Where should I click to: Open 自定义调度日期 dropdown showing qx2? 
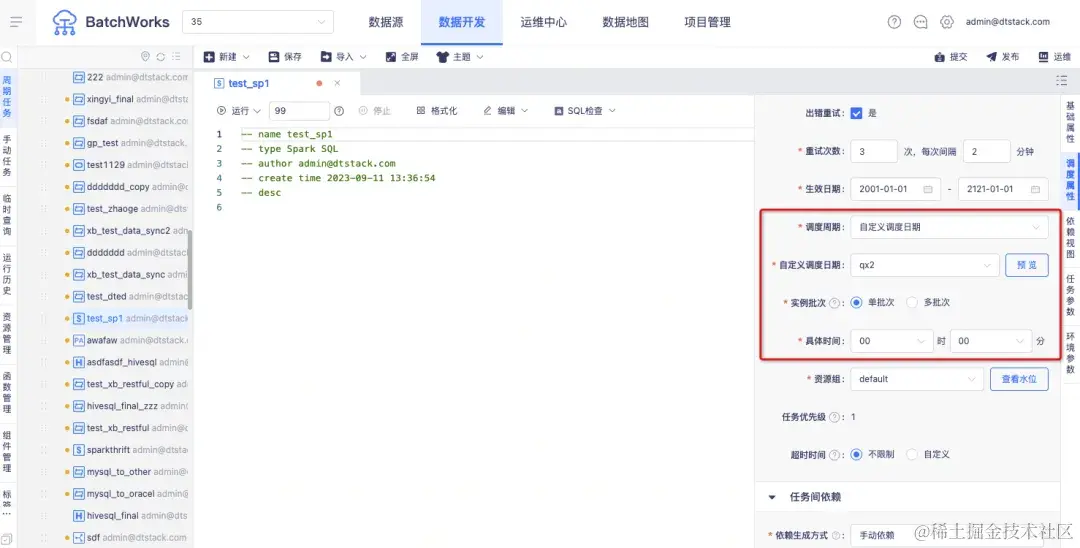click(x=924, y=265)
